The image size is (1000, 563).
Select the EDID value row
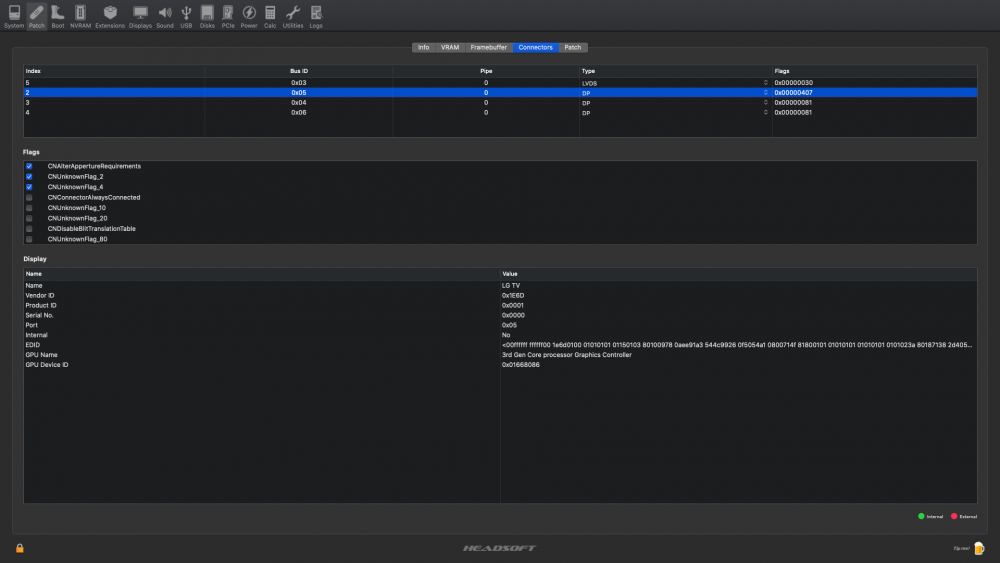tap(500, 345)
